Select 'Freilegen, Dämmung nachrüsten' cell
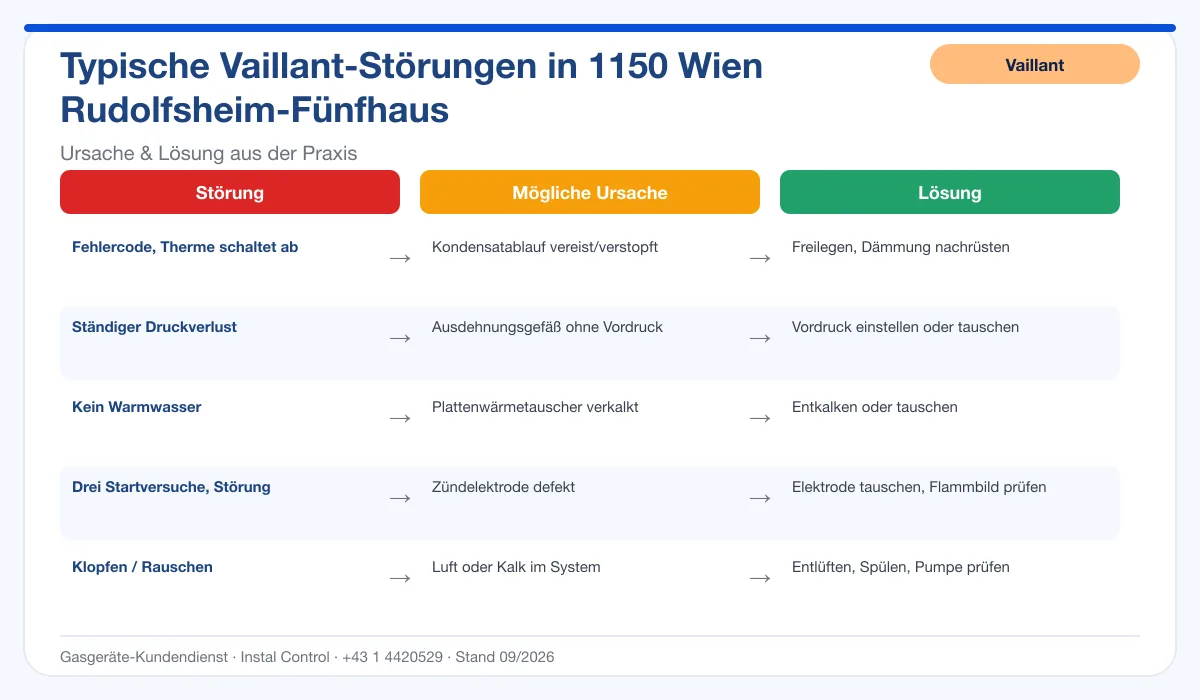 click(x=901, y=247)
